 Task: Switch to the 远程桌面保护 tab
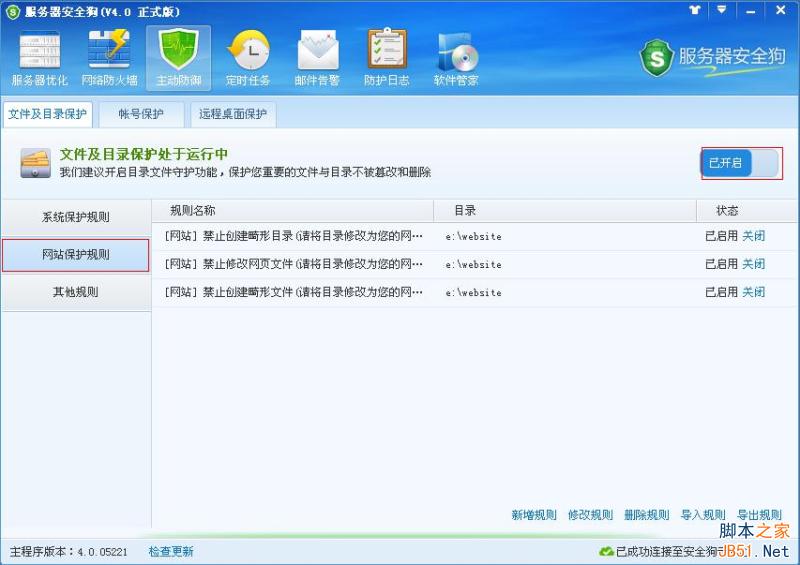[233, 114]
